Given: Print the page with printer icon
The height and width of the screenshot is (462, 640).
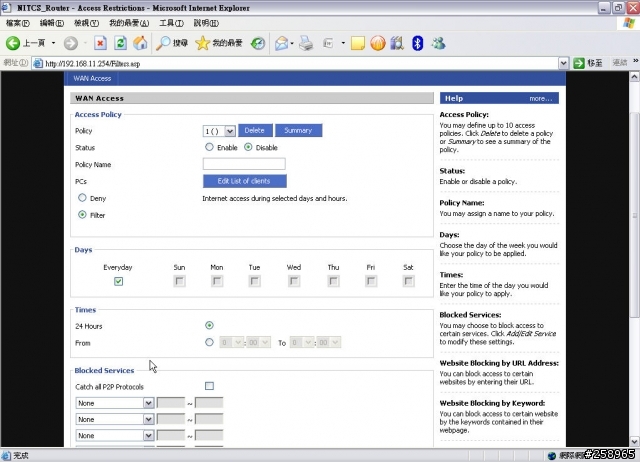Looking at the screenshot, I should [306, 43].
